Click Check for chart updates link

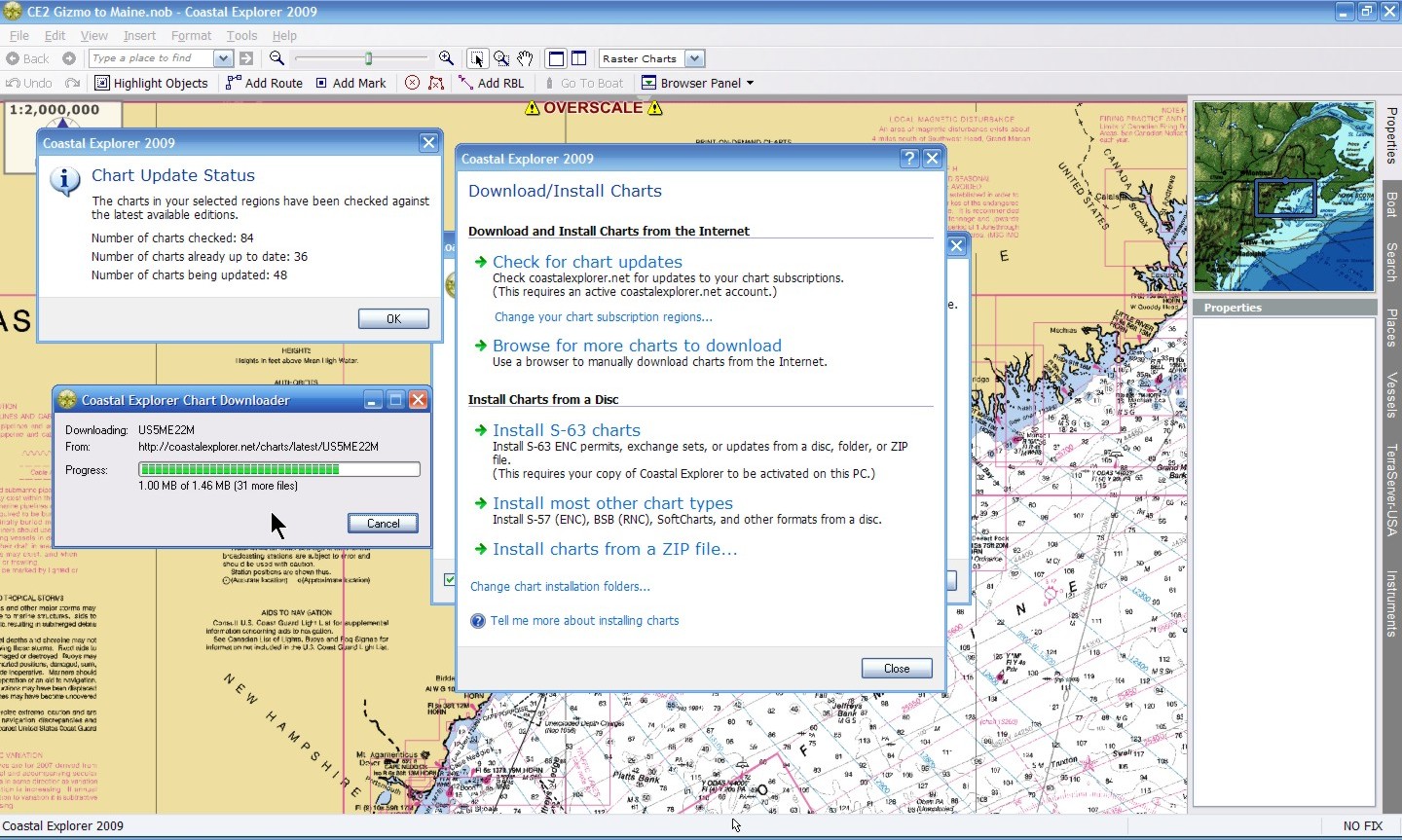click(587, 262)
